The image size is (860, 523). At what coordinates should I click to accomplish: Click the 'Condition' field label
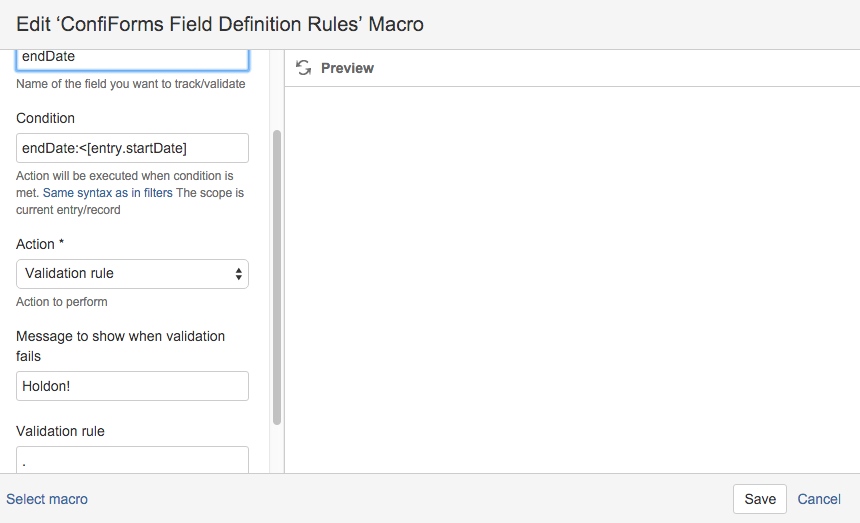[x=45, y=118]
